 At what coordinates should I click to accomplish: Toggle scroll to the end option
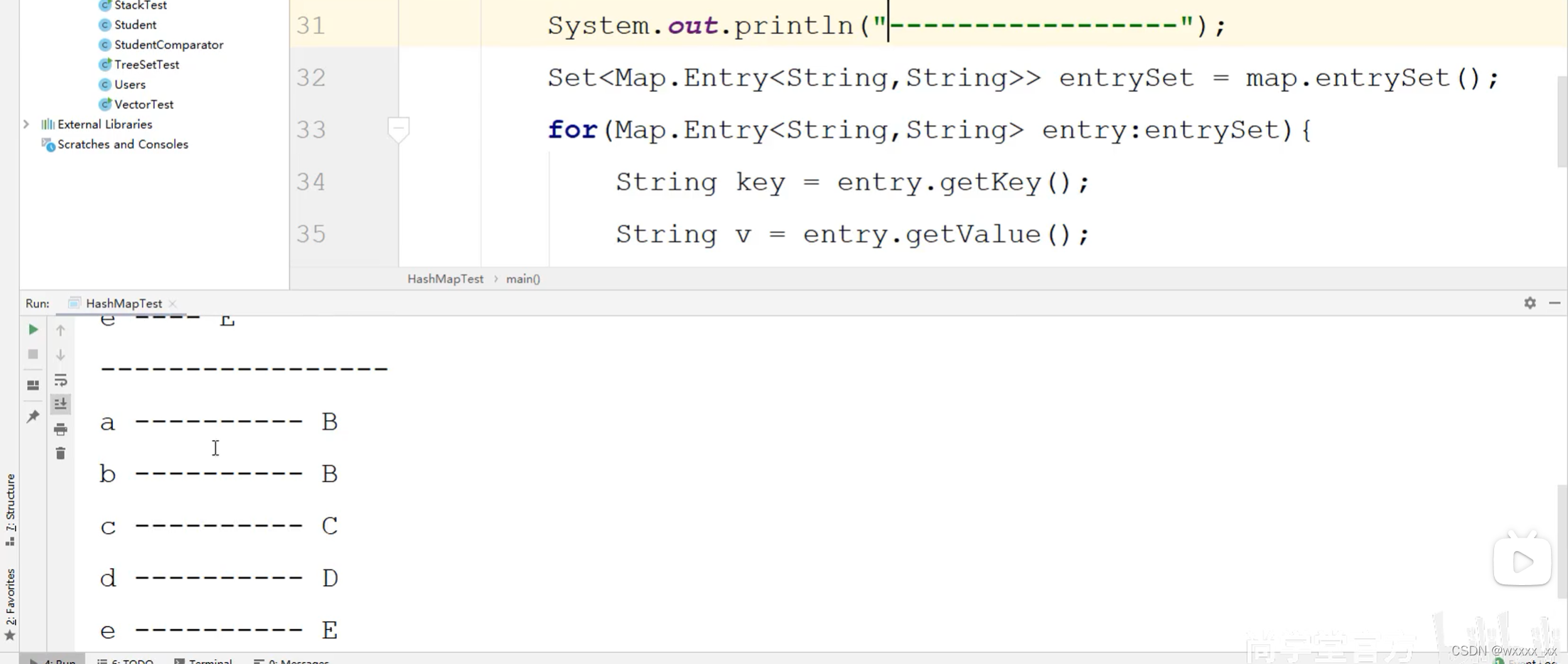coord(60,404)
